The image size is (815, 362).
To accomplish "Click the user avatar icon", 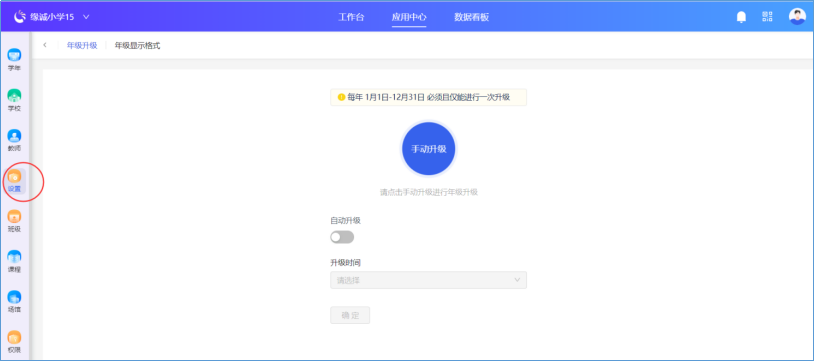I will (797, 17).
